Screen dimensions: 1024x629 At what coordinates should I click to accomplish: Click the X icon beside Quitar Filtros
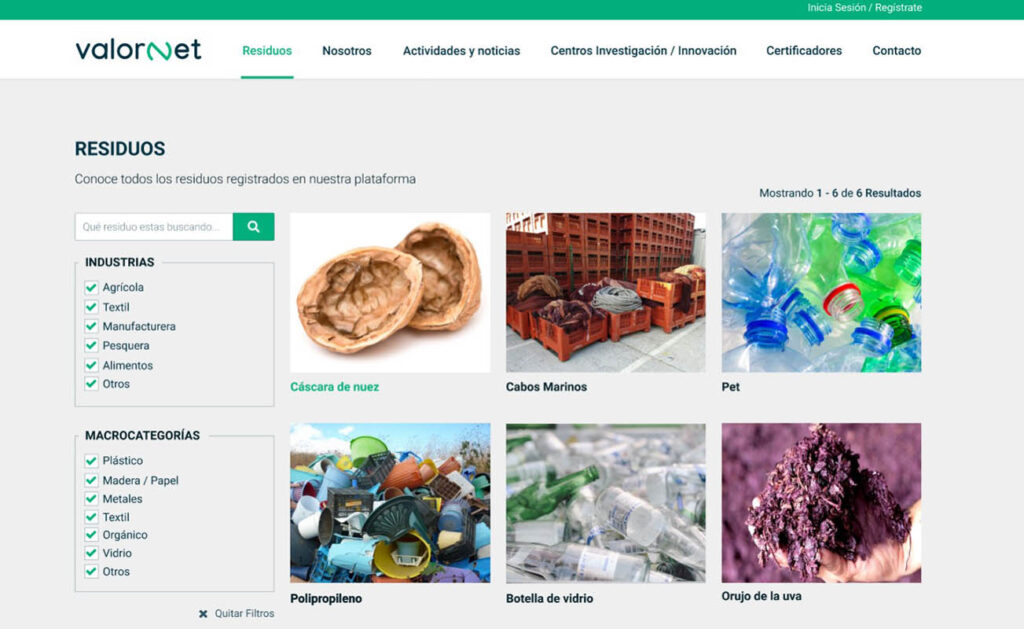(x=203, y=613)
